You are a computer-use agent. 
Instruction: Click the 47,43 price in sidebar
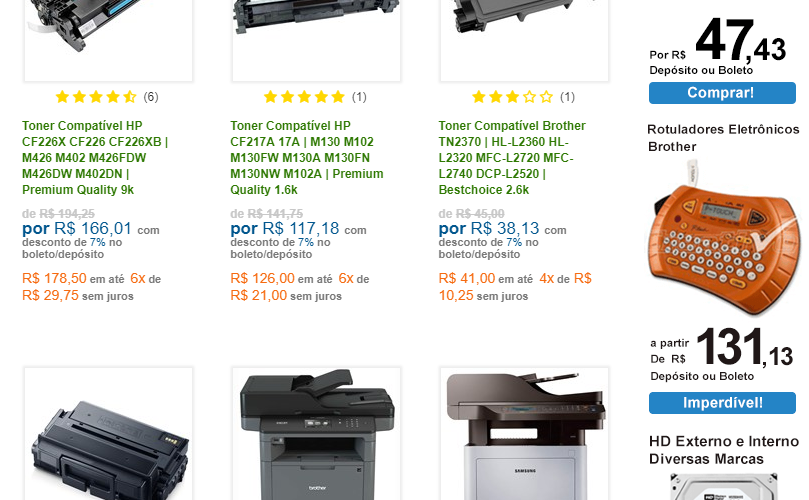click(740, 40)
